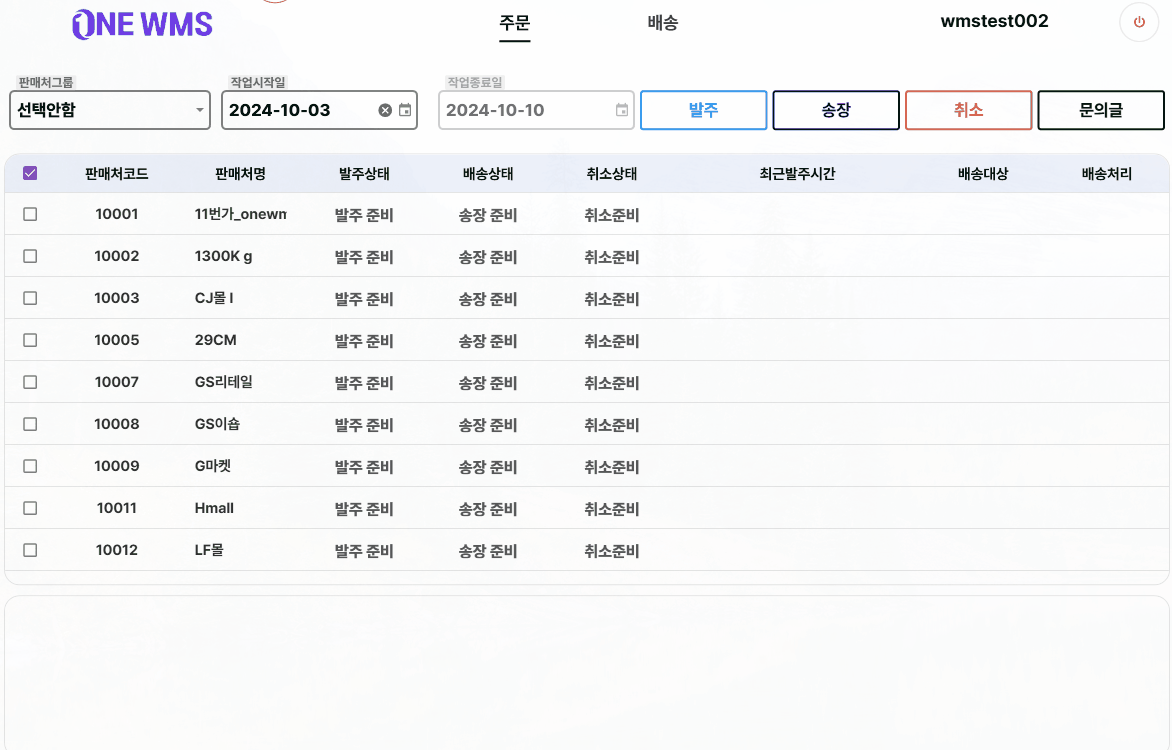Click seller name GS이숍
Screen dimensions: 1172x750
[x=218, y=424]
